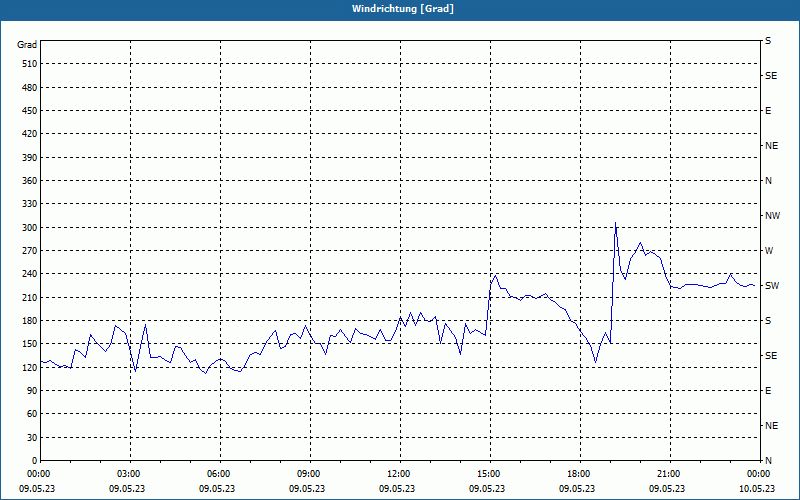Click the "Windrichtung [Grad]" chart title
The height and width of the screenshot is (500, 800).
coord(403,9)
